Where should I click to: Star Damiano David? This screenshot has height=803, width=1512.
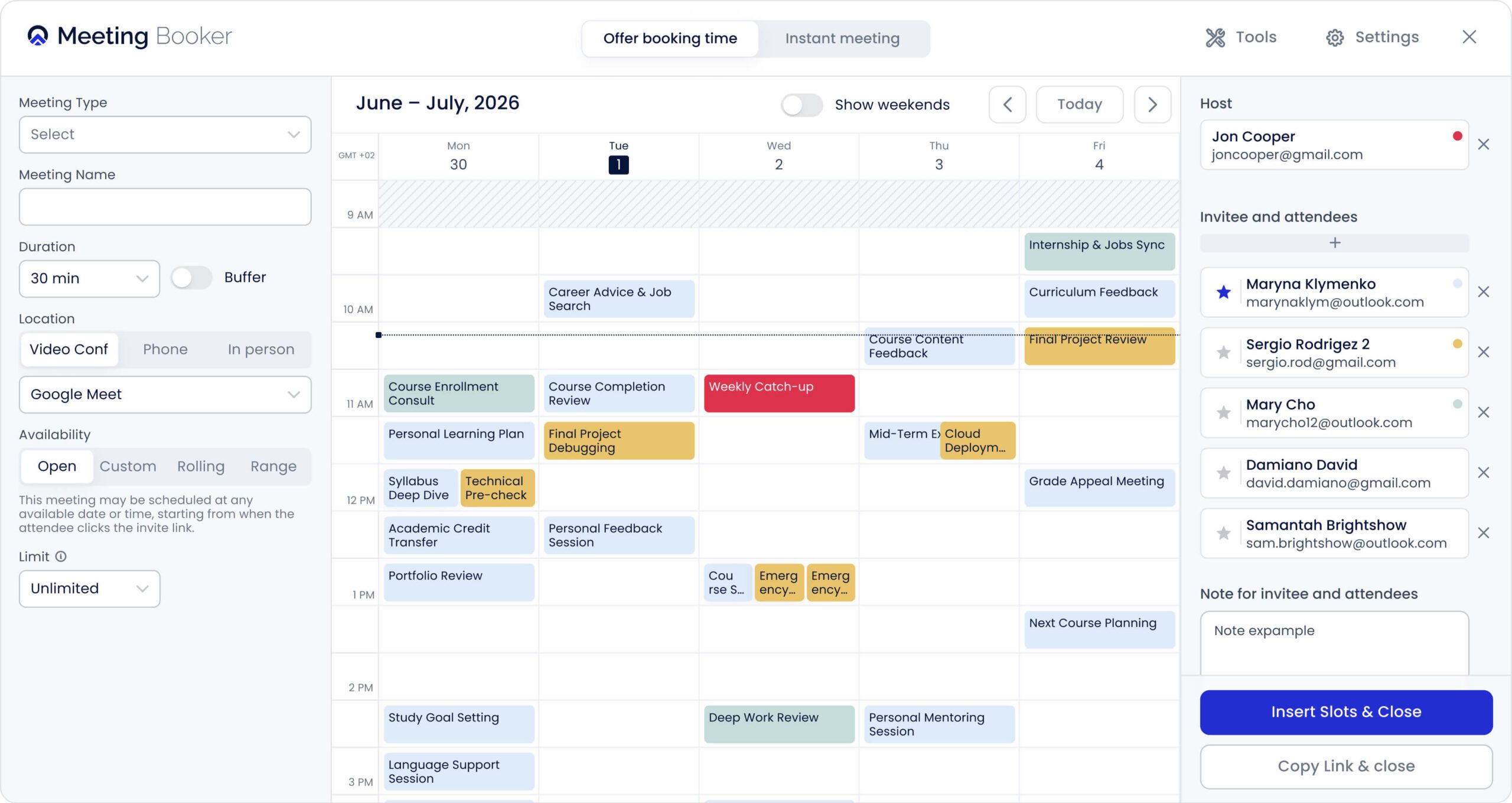coord(1224,473)
